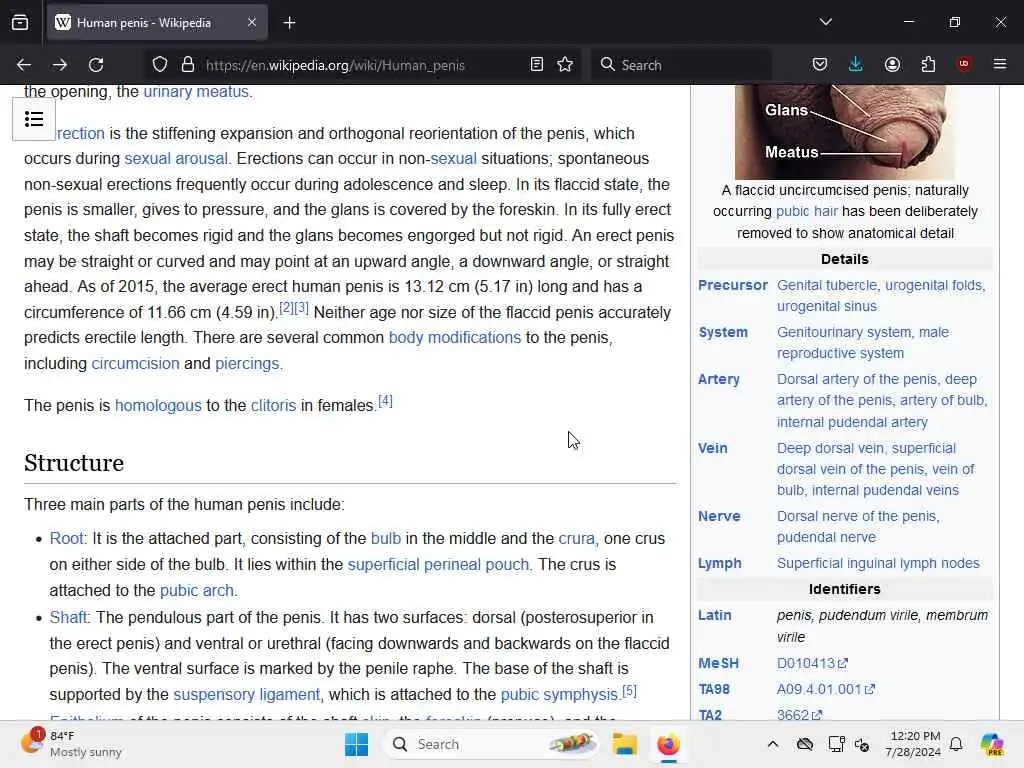Bookmark this page with the star icon
1024x768 pixels.
[566, 65]
